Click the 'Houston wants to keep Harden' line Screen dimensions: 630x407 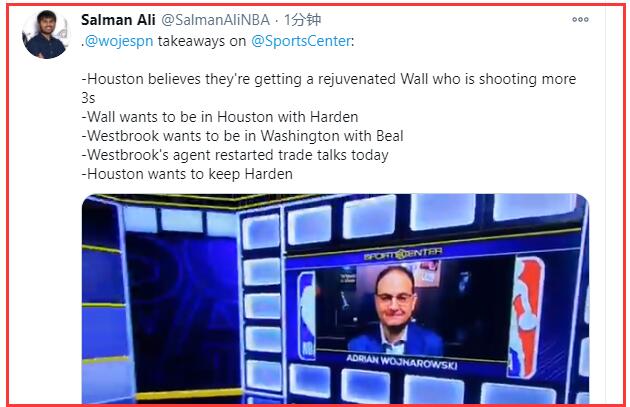(x=187, y=174)
